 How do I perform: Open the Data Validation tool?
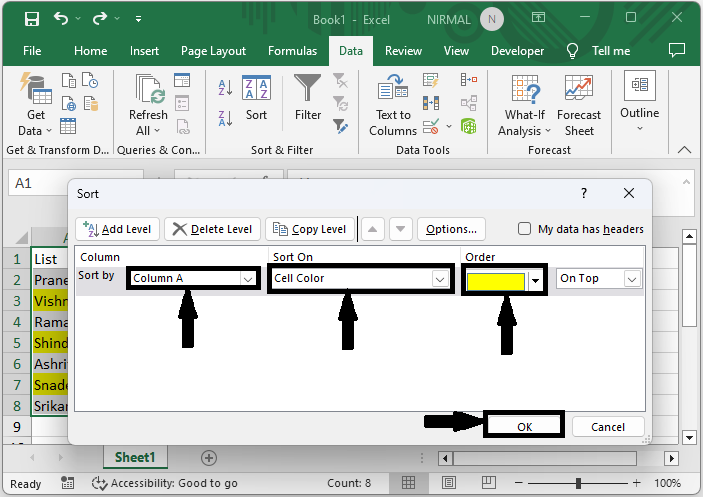pos(431,126)
